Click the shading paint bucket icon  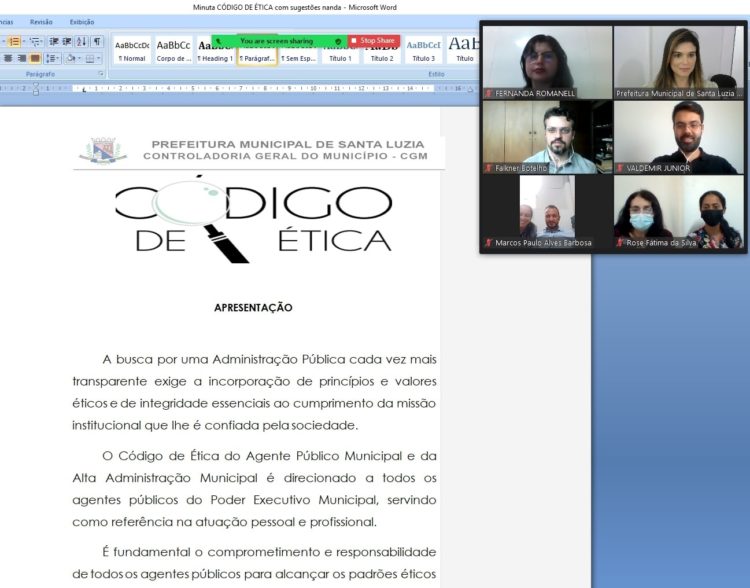[x=71, y=58]
